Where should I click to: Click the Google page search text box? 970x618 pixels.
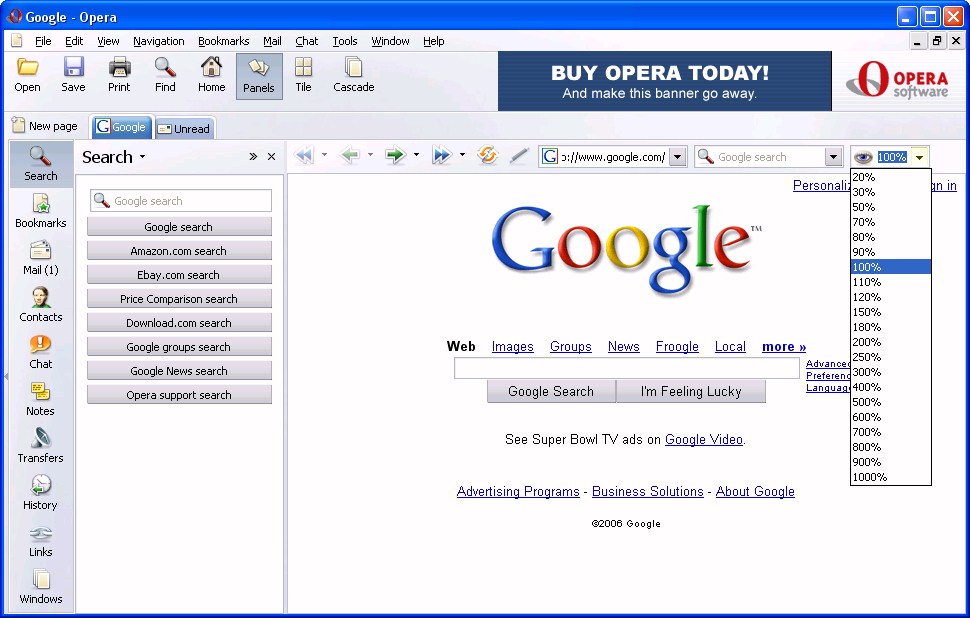point(627,368)
